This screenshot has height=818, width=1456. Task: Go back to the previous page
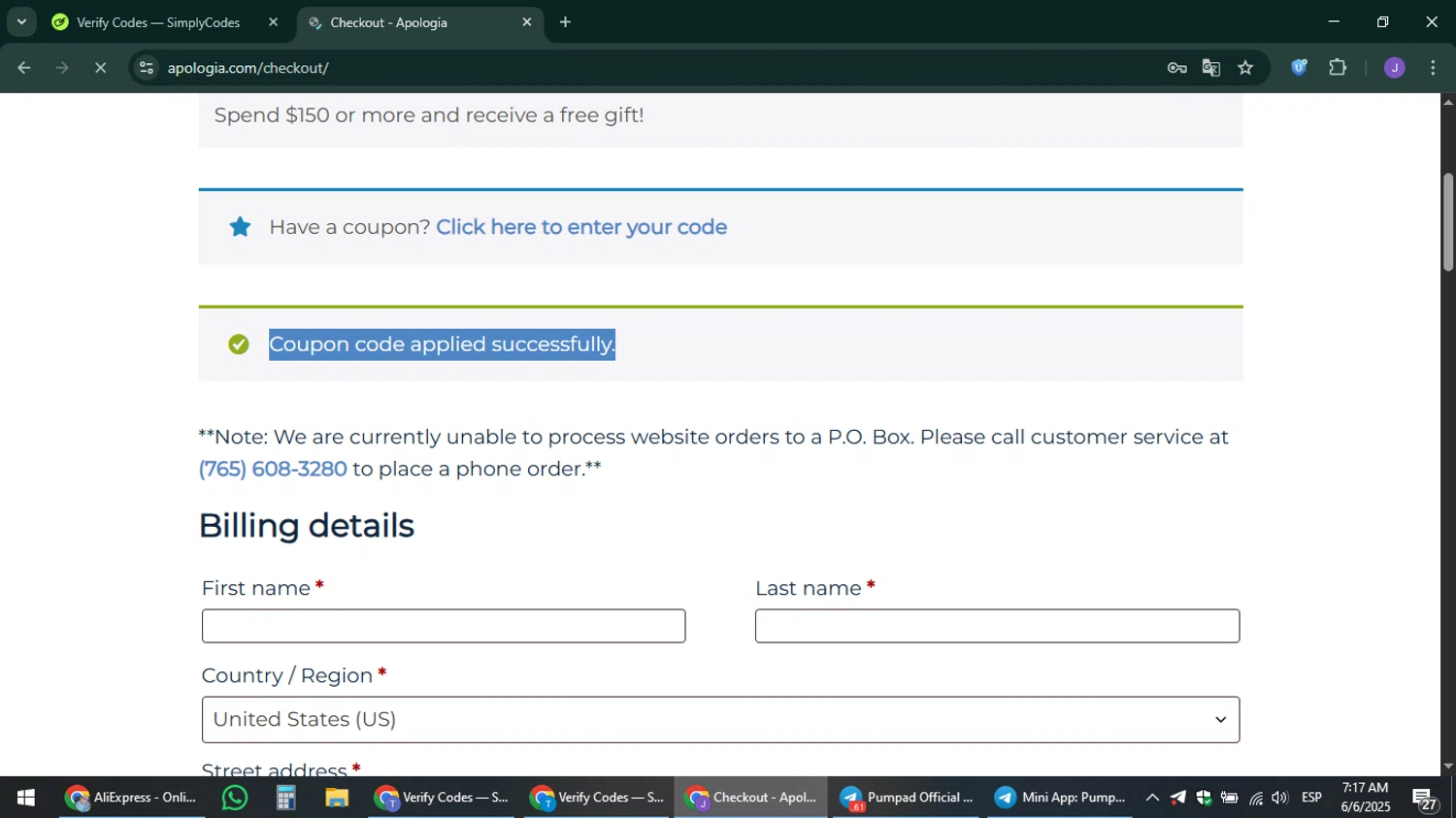24,68
